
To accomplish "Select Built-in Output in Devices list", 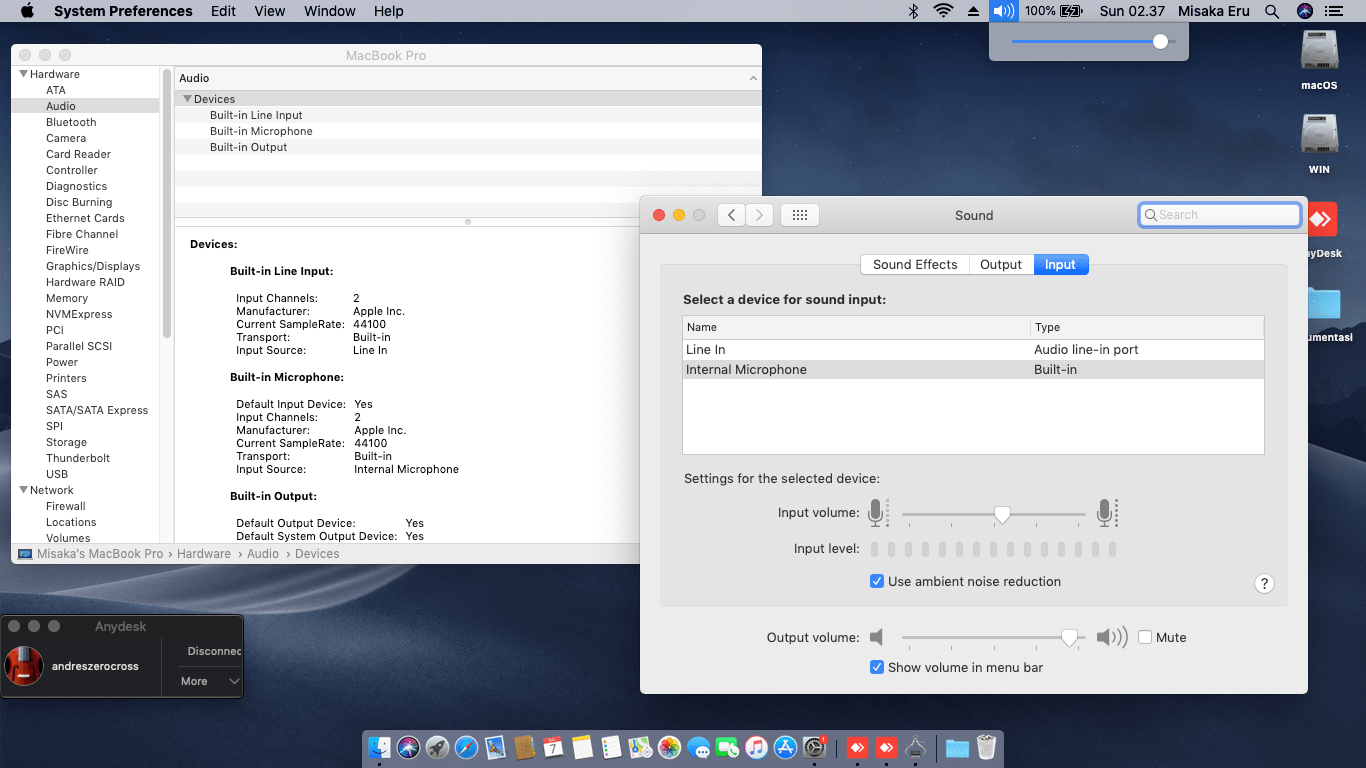I will 248,147.
